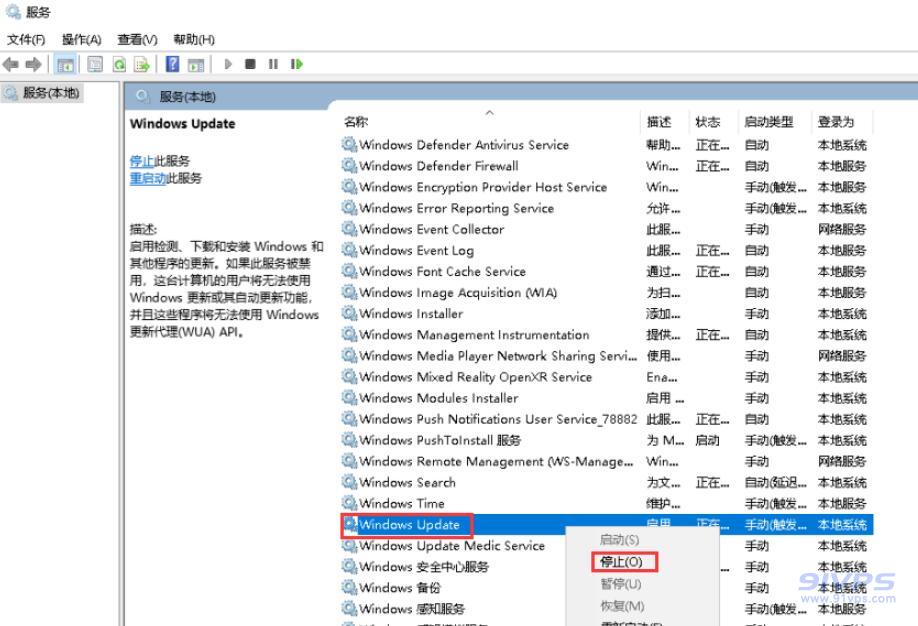Open Properties from the toolbar icon
This screenshot has width=918, height=626.
[x=95, y=64]
